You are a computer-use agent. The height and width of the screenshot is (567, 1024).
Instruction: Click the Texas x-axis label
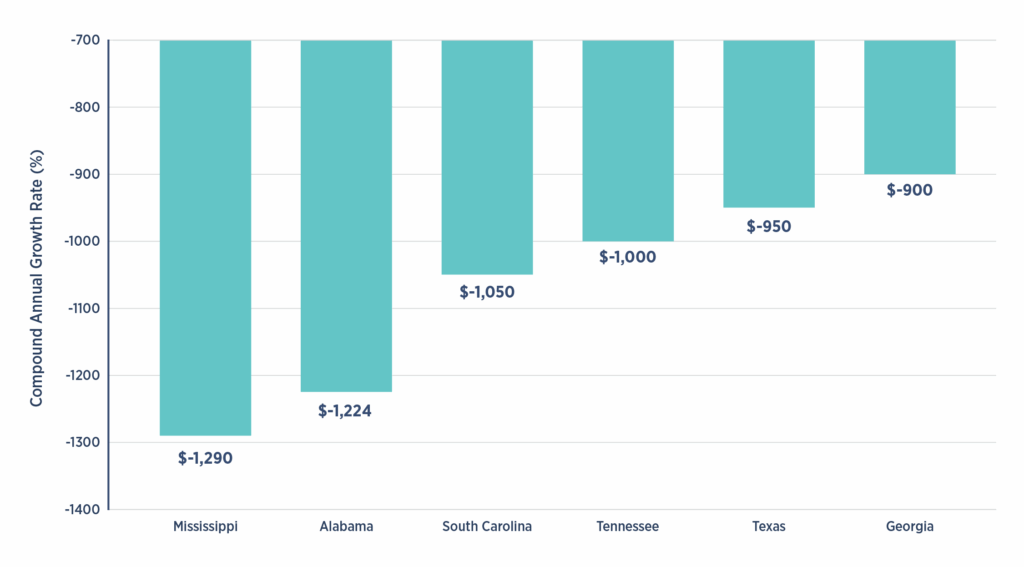[769, 526]
